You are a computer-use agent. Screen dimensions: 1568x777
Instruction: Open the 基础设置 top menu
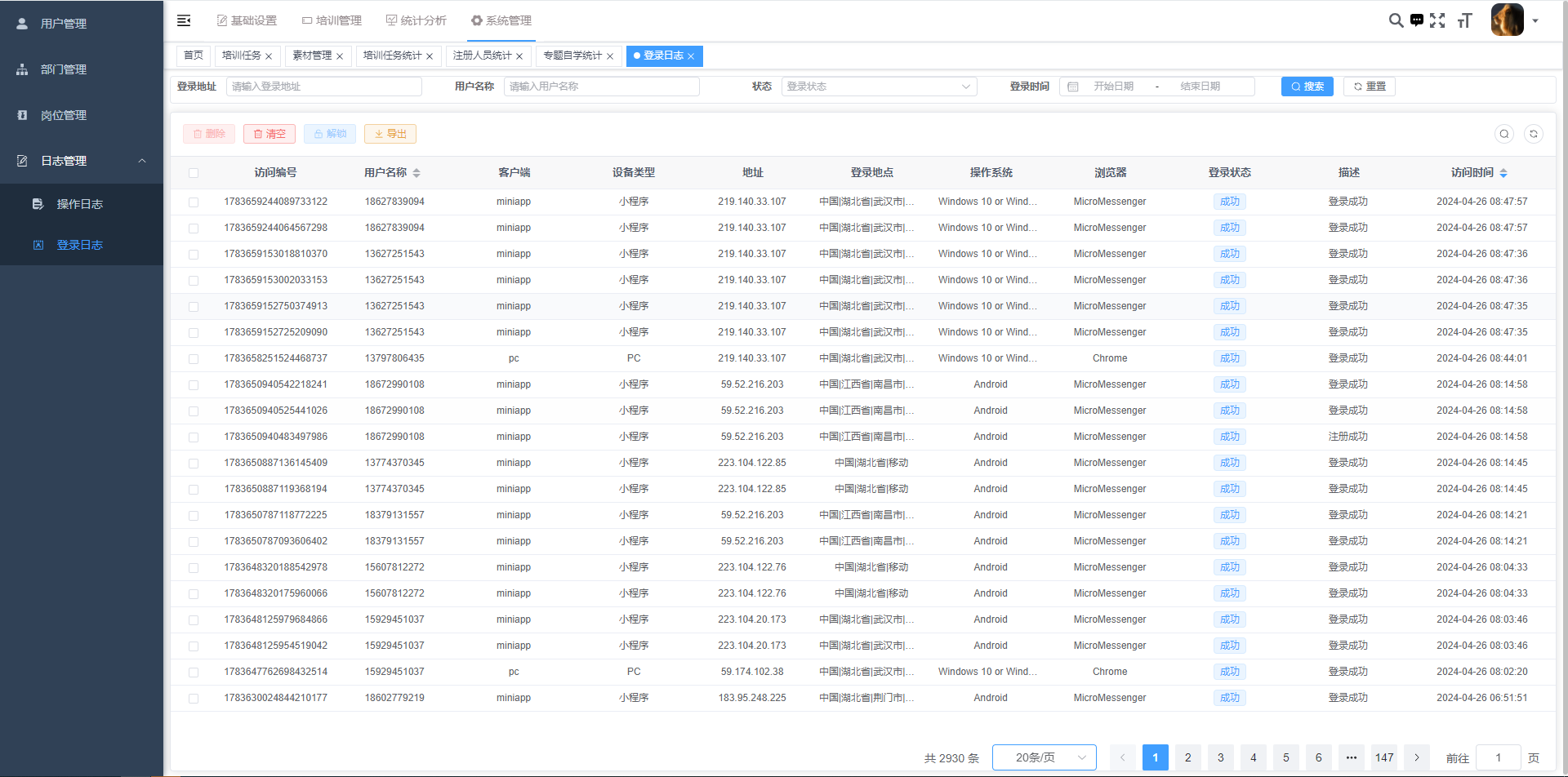[x=247, y=20]
